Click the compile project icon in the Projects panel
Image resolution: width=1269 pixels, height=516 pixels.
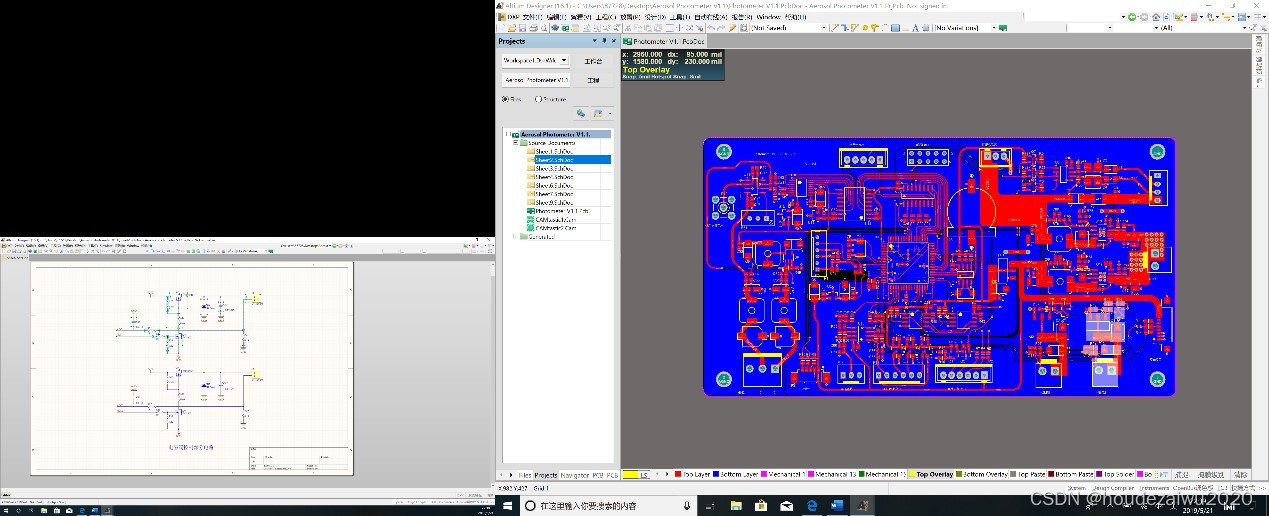pyautogui.click(x=581, y=114)
